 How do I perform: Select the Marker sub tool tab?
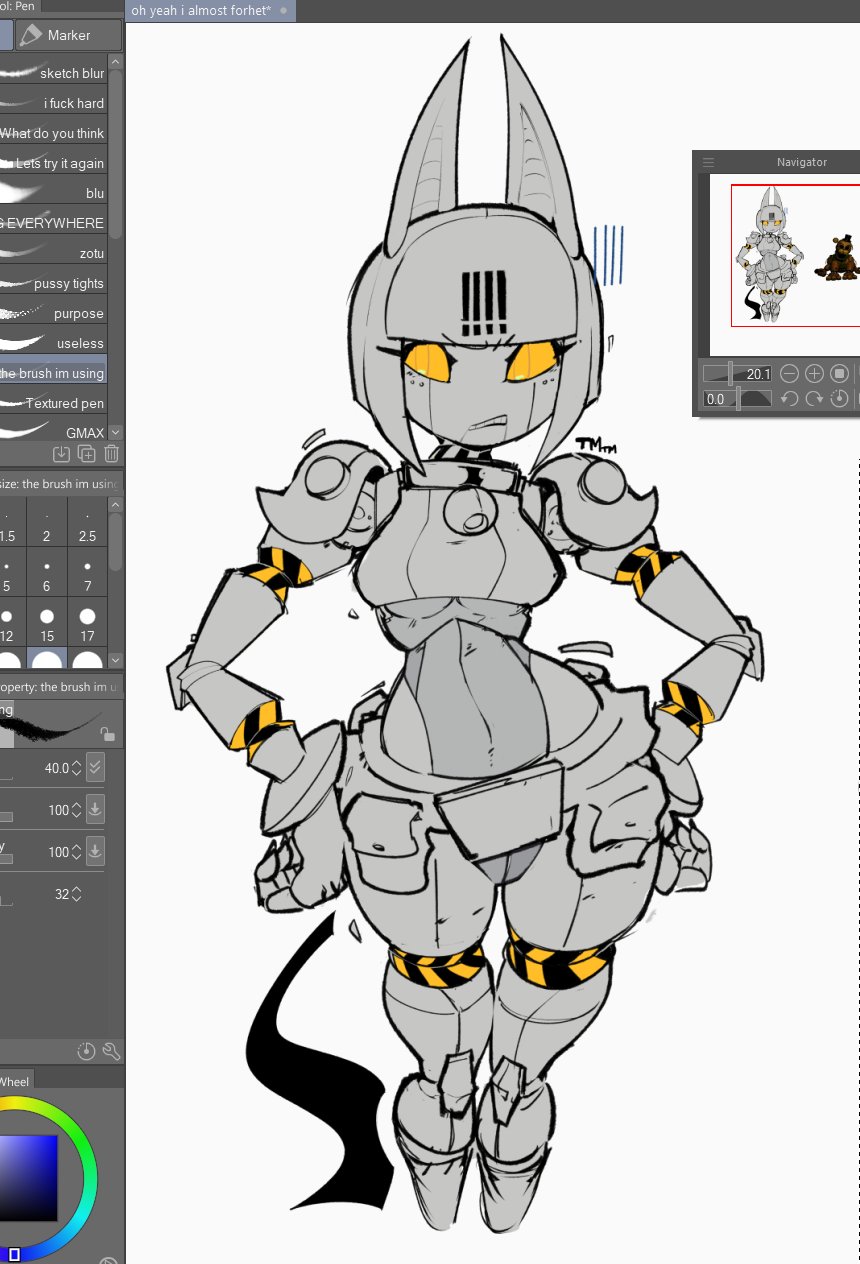tap(68, 35)
